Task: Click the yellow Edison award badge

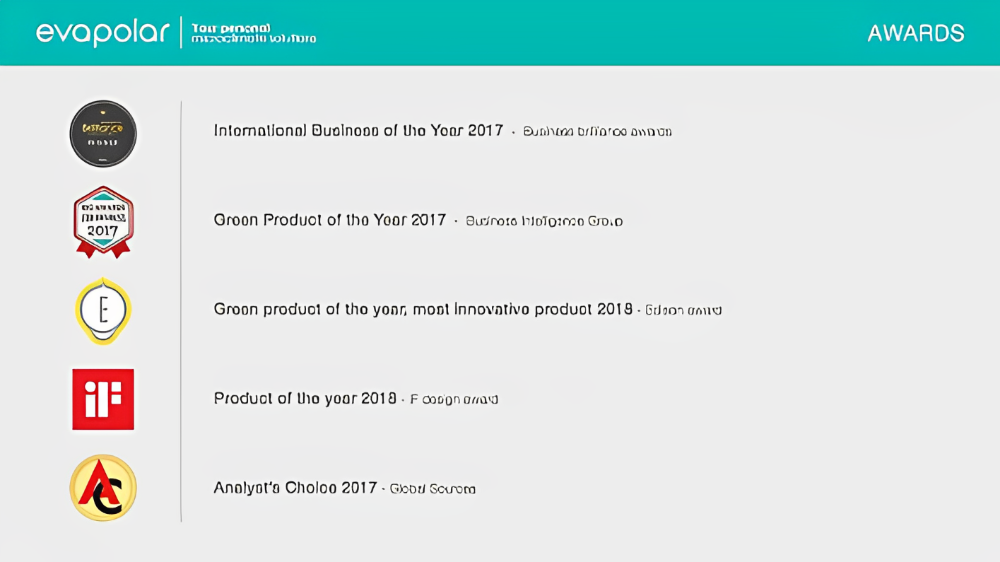Action: point(103,311)
